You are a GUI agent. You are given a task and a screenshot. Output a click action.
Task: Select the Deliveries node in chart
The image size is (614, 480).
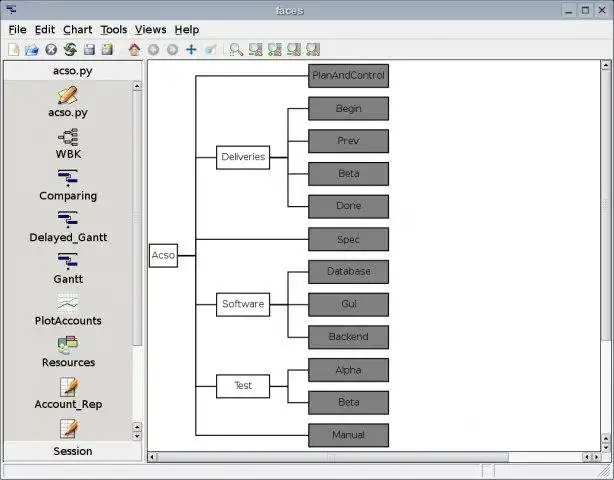(243, 157)
